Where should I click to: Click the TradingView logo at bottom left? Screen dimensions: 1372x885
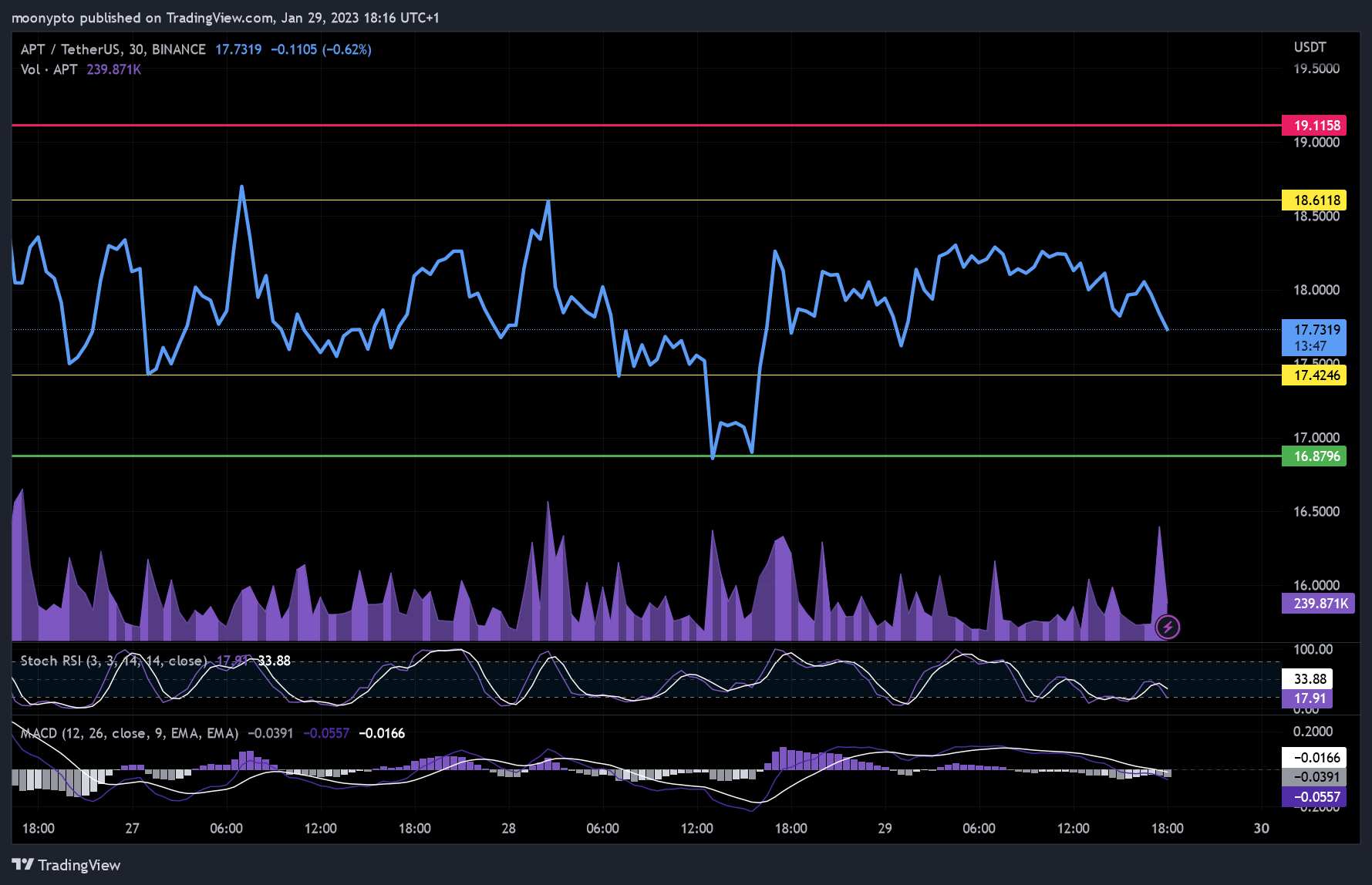pyautogui.click(x=66, y=865)
